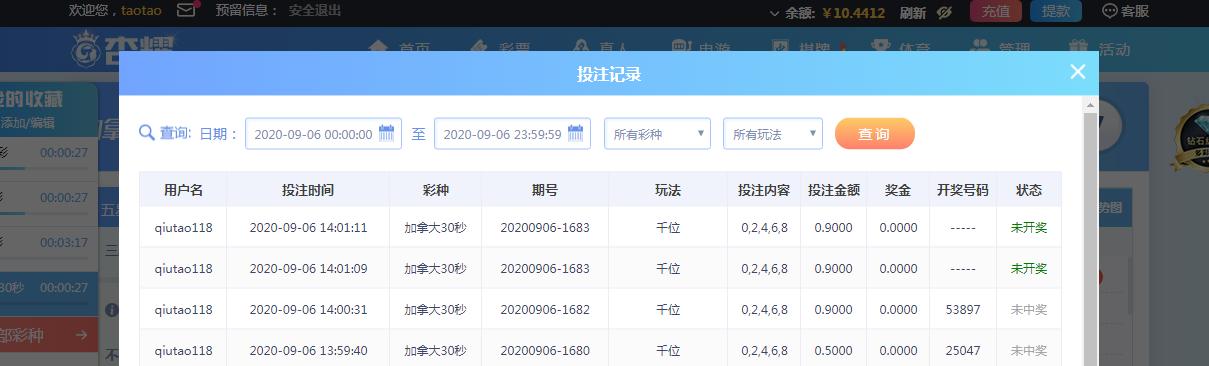Click the magnifier 查询 icon

(146, 133)
